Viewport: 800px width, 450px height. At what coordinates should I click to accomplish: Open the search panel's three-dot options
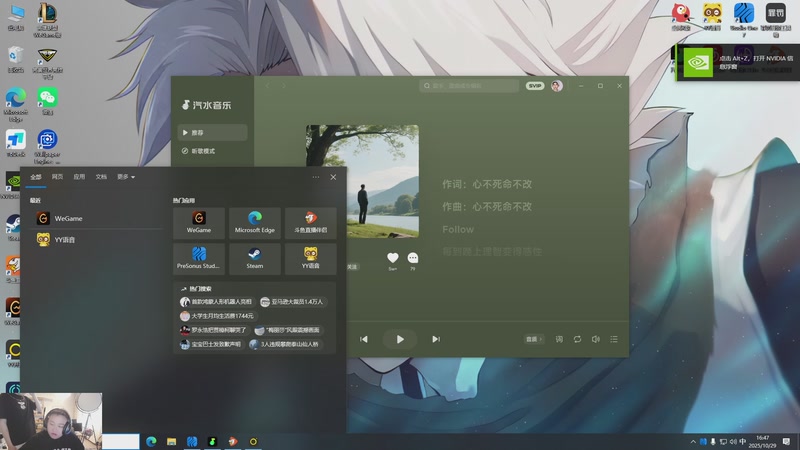pos(316,177)
